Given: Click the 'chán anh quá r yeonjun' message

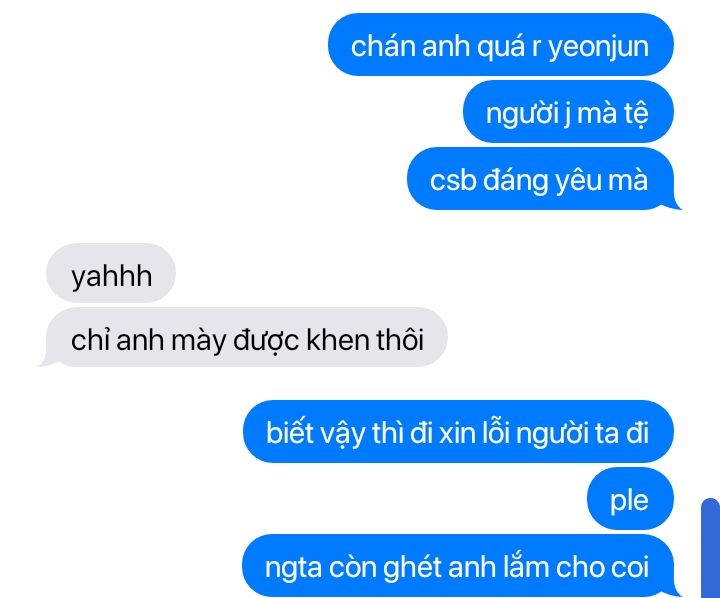Looking at the screenshot, I should [501, 45].
